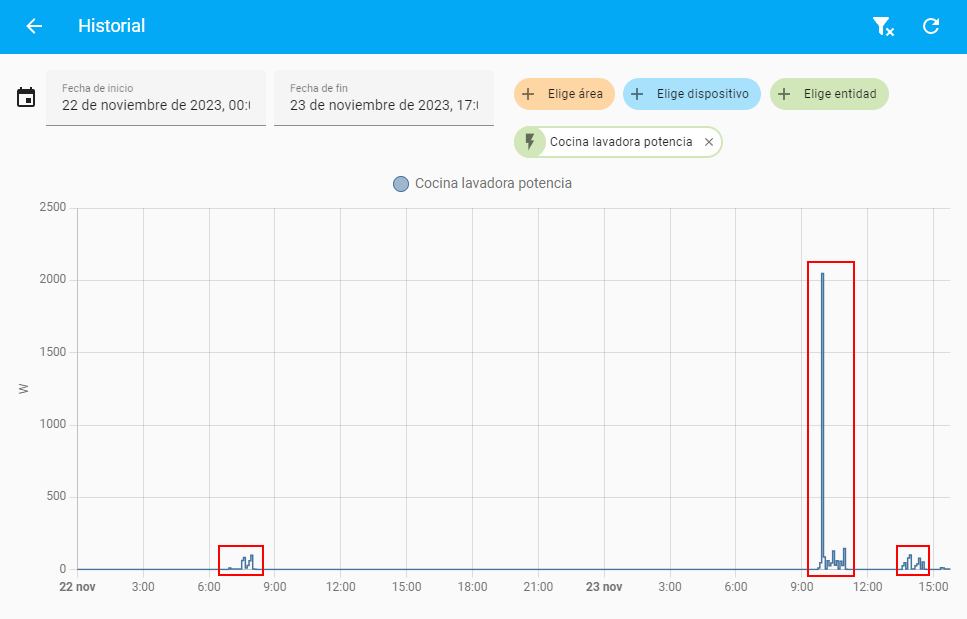Viewport: 967px width, 619px height.
Task: Toggle Cocina lavadora potencia legend series
Action: click(x=493, y=184)
